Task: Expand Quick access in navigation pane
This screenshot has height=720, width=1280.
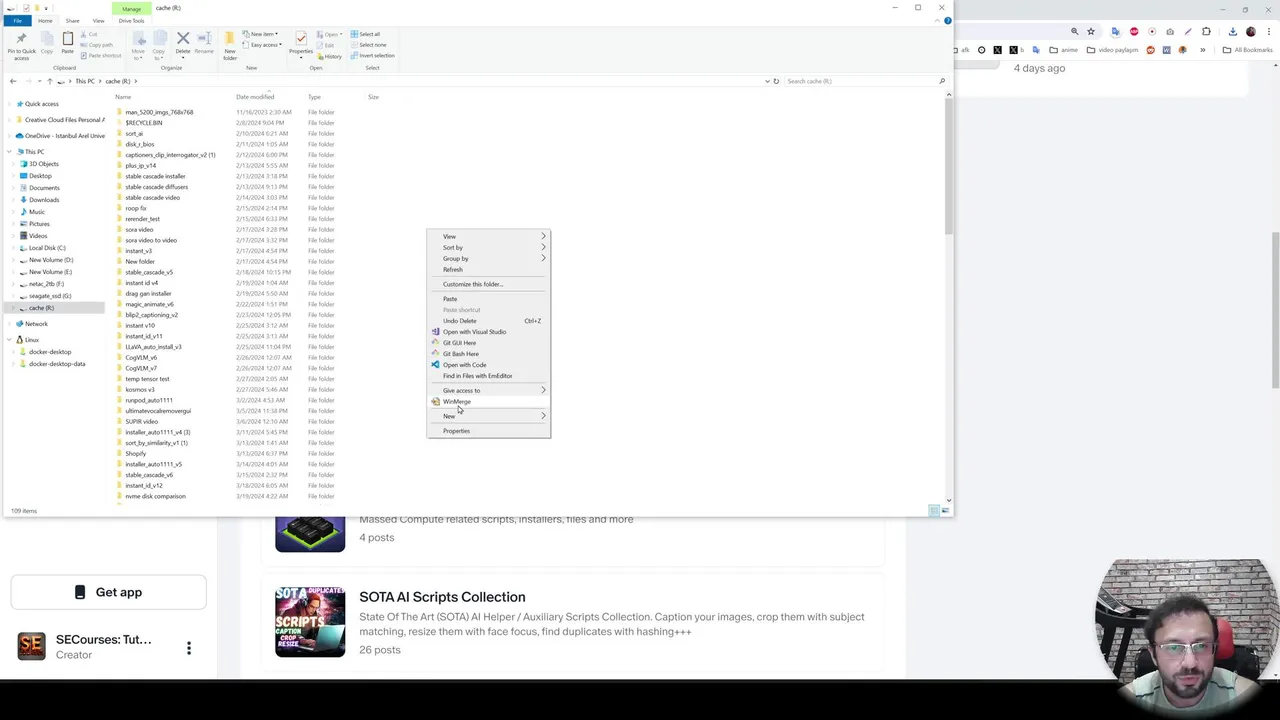Action: coord(10,104)
